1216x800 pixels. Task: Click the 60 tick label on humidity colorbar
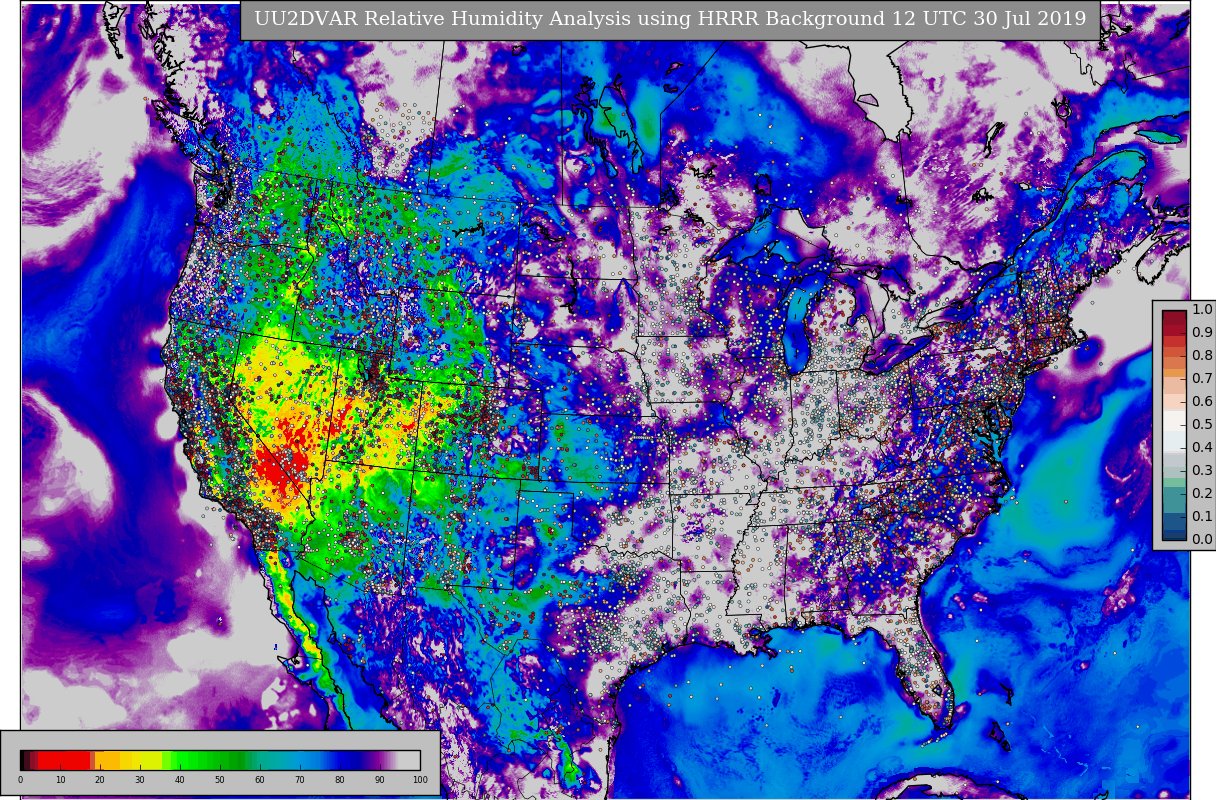click(x=260, y=780)
